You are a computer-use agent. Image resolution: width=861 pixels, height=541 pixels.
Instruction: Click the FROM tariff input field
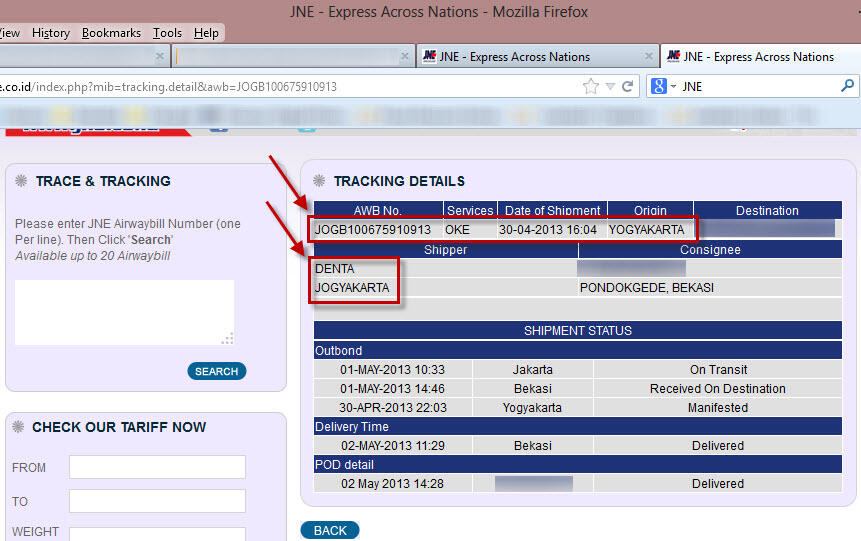click(x=158, y=467)
